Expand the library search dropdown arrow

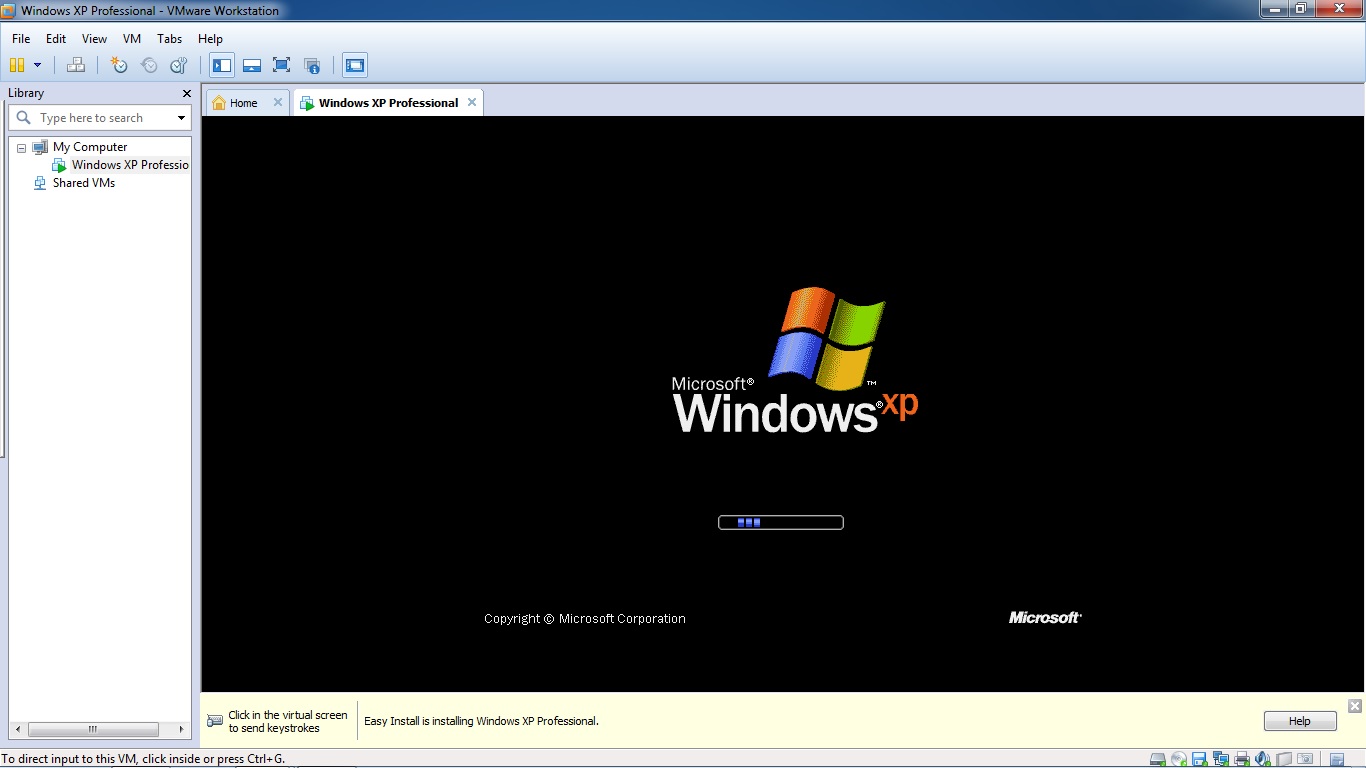click(181, 118)
